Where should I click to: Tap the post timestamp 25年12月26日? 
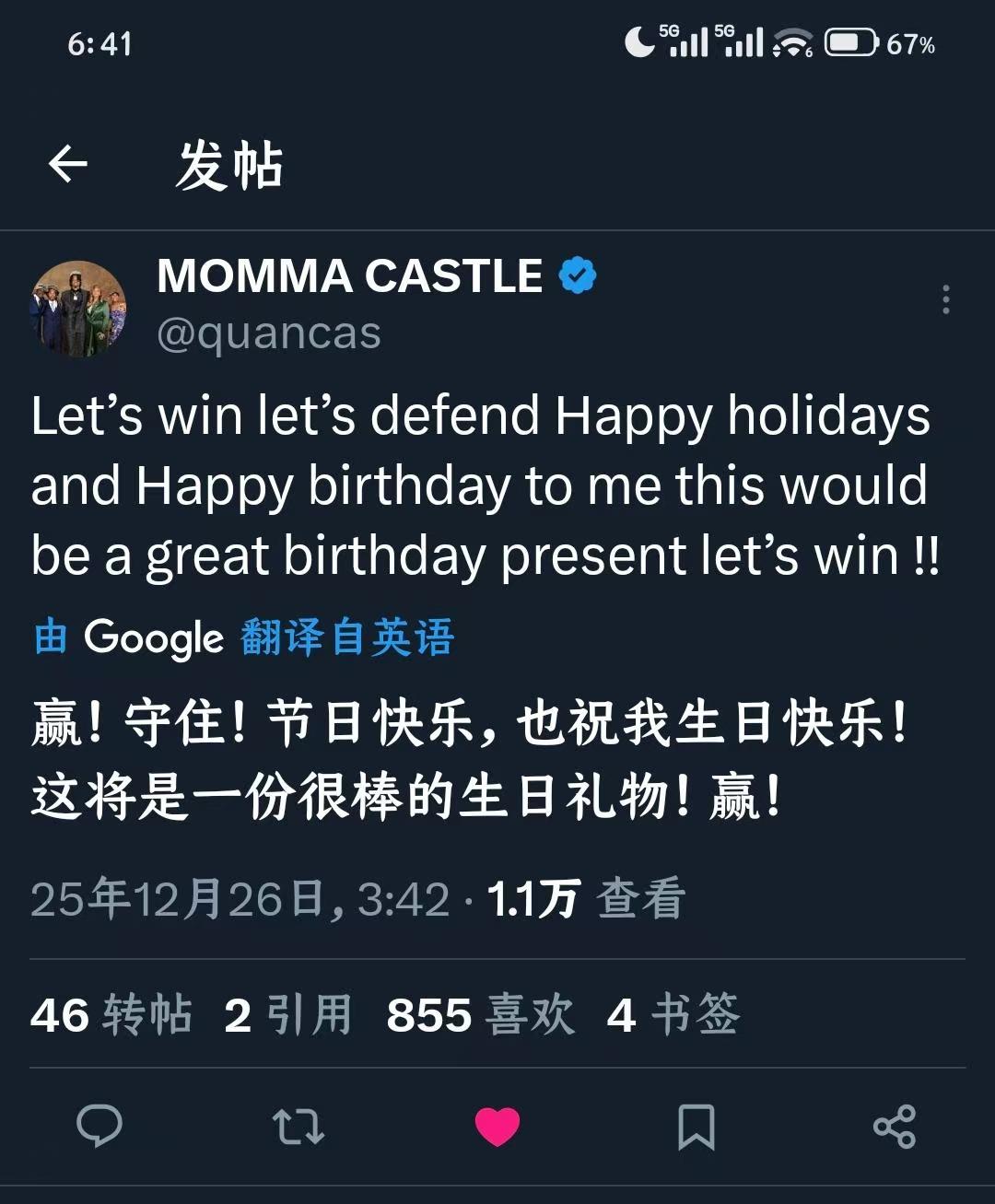[240, 899]
